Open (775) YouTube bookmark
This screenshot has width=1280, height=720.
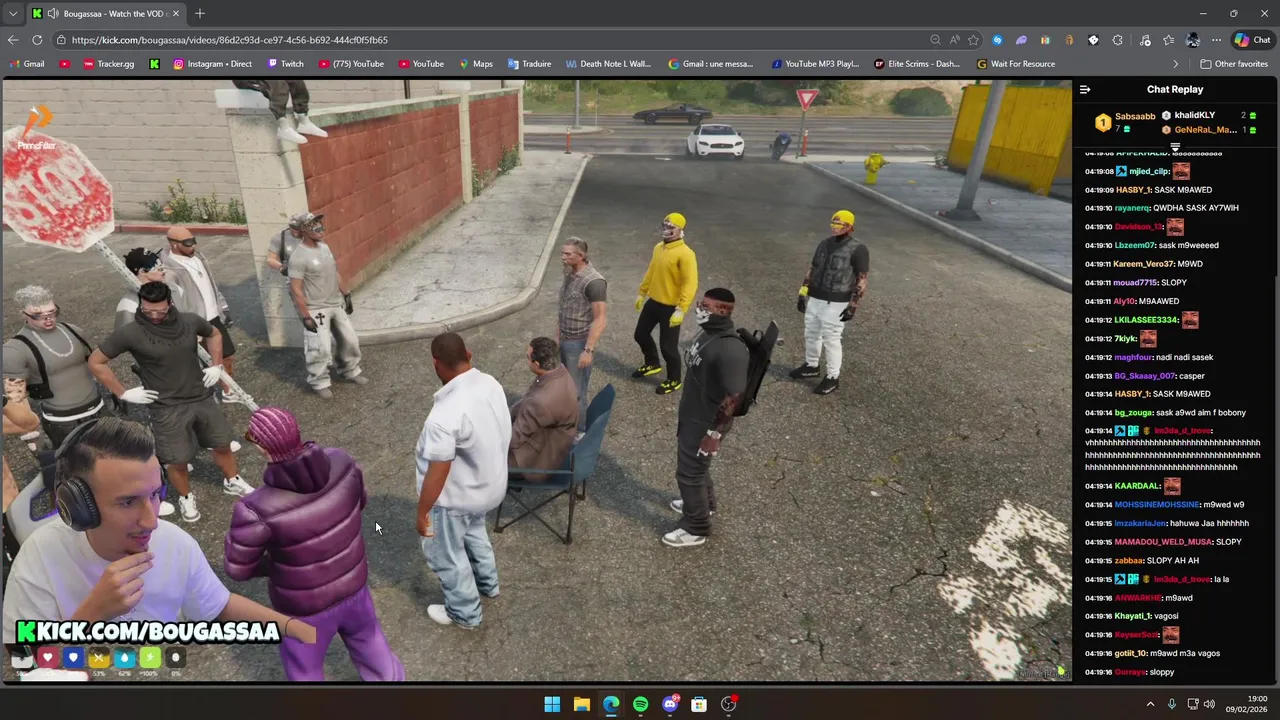[x=351, y=64]
